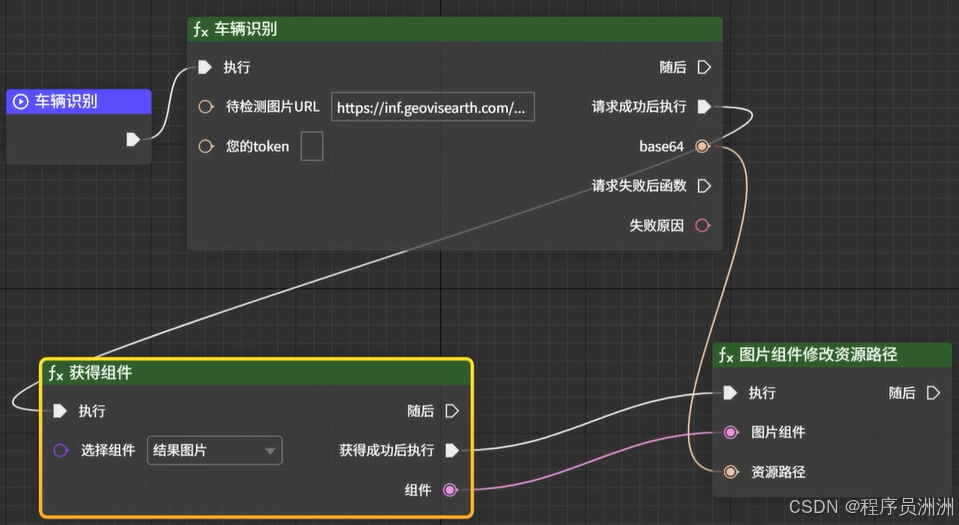Select the blue 车辆识别 event node header

[x=79, y=102]
